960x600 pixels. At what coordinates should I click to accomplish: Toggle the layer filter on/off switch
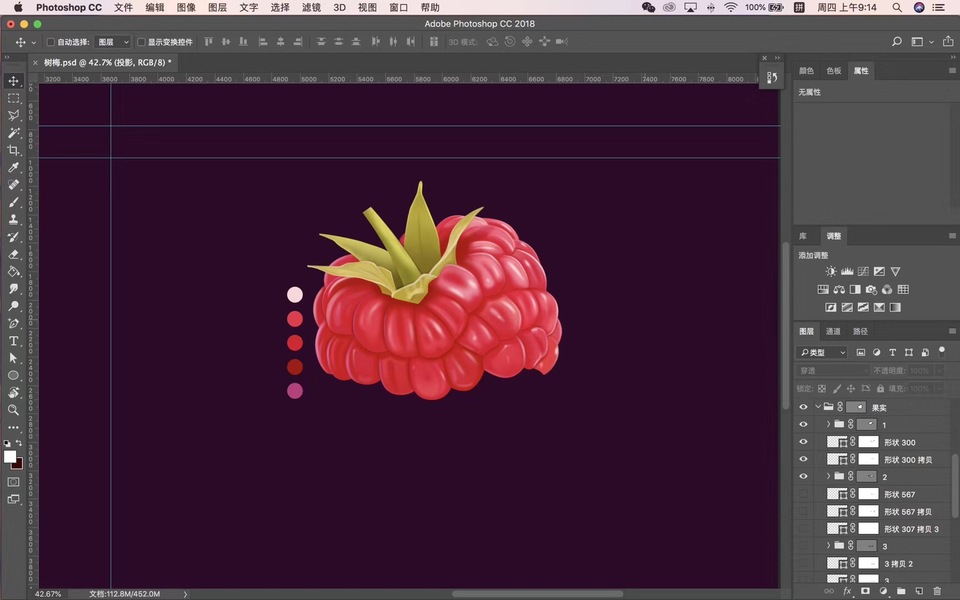click(942, 351)
